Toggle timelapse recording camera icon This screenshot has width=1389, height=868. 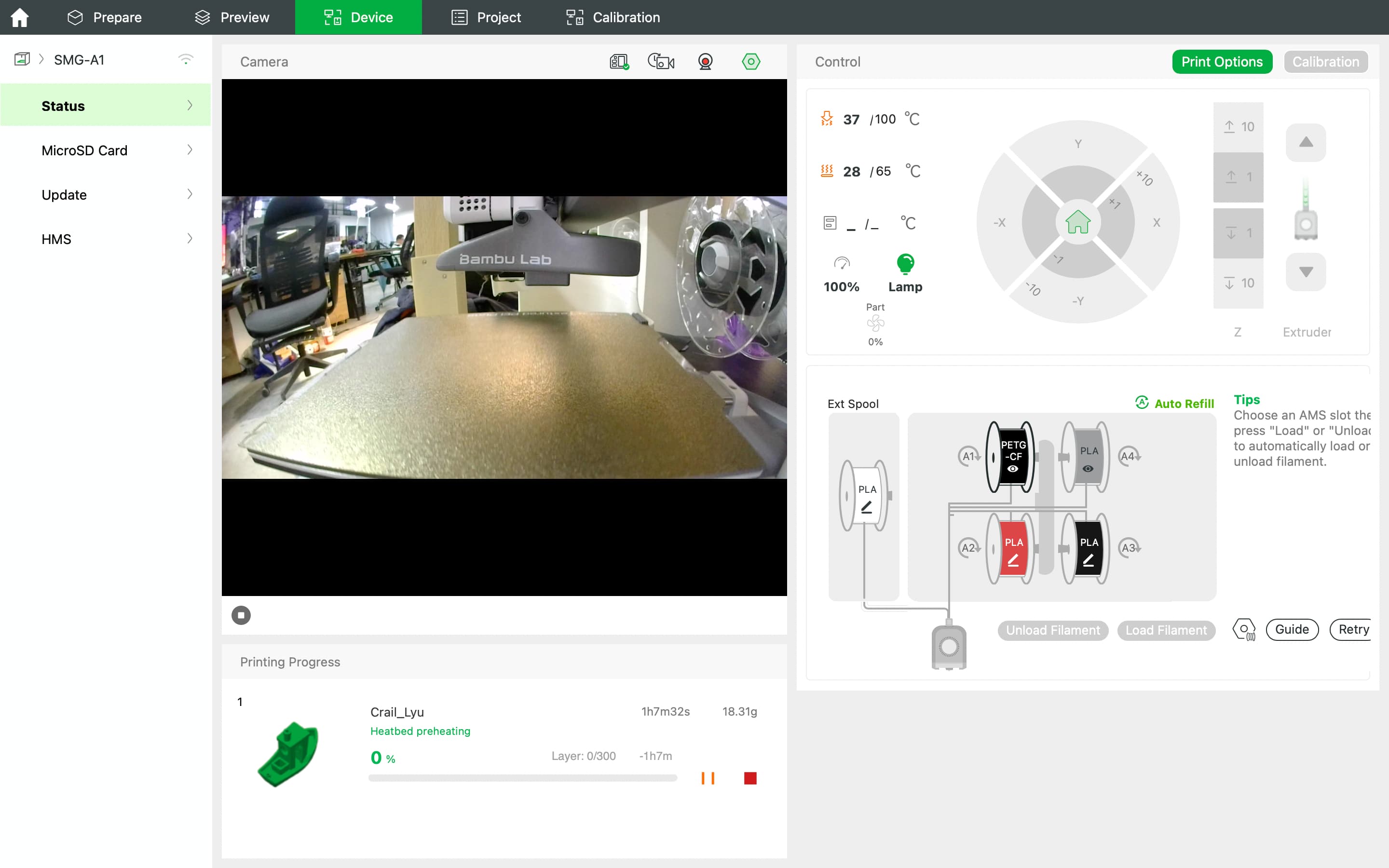point(661,61)
